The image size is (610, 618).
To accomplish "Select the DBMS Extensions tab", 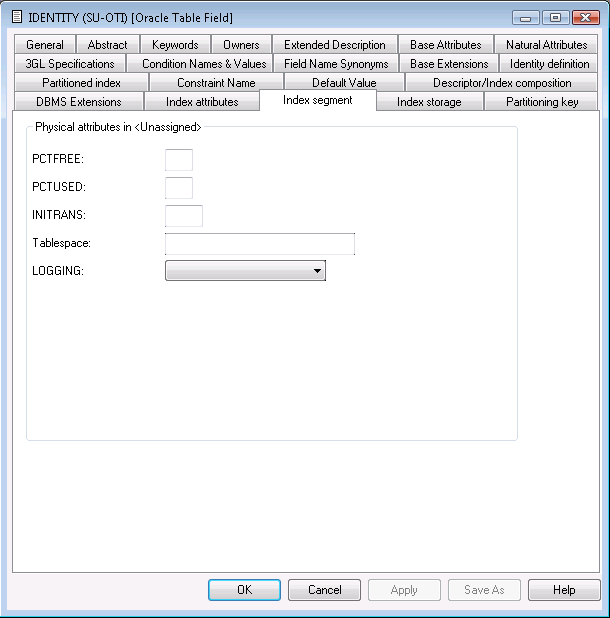I will pos(78,102).
